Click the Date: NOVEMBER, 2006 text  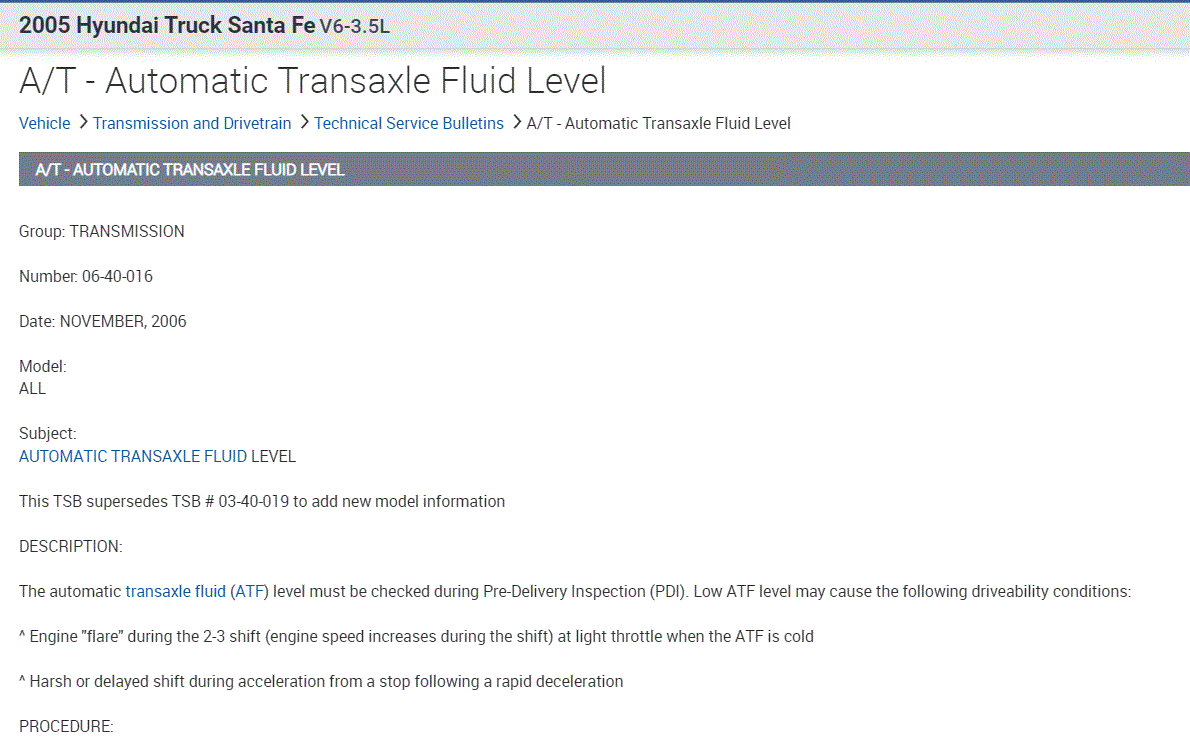pos(103,321)
